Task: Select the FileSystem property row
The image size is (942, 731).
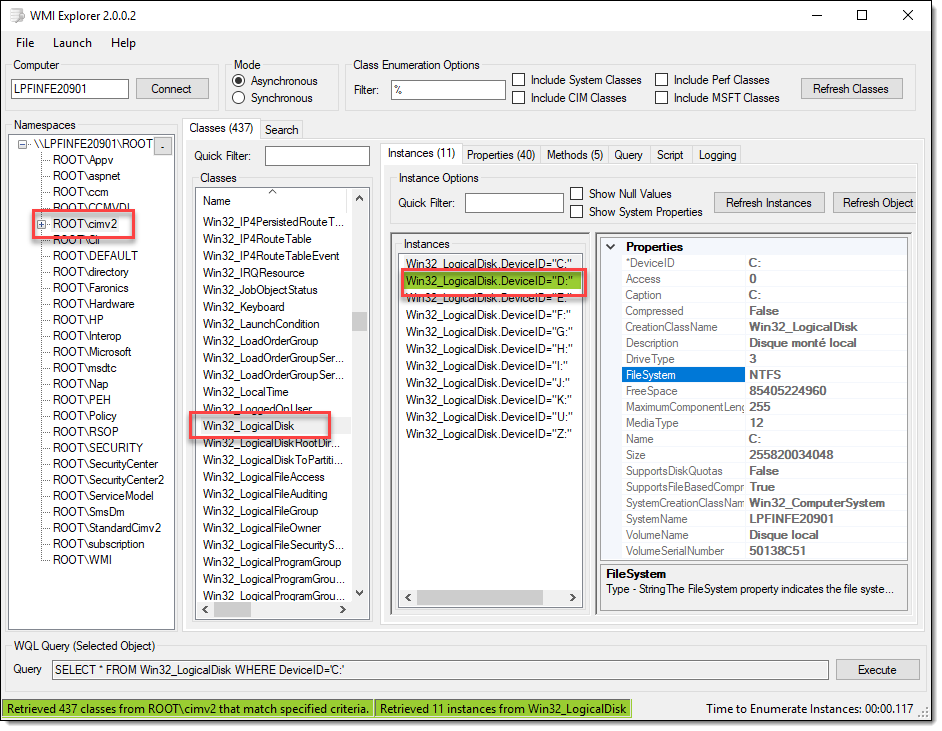Action: [x=764, y=375]
